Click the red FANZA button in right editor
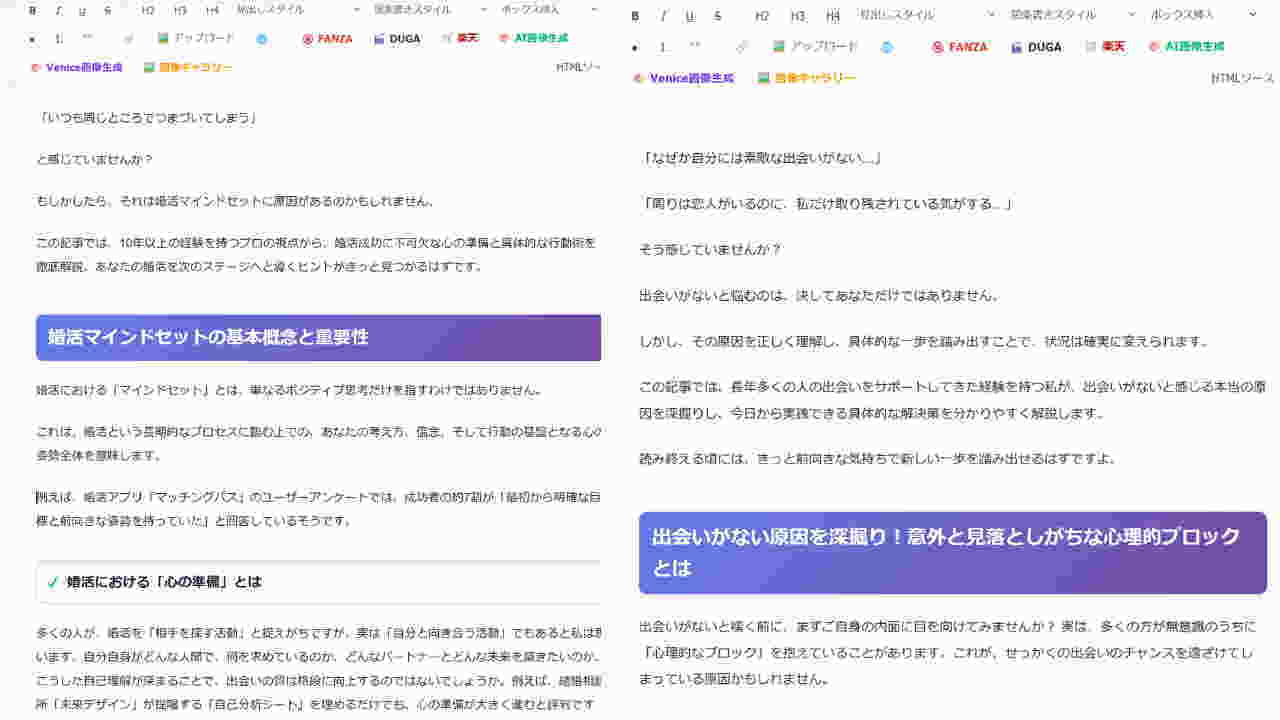 pos(959,47)
